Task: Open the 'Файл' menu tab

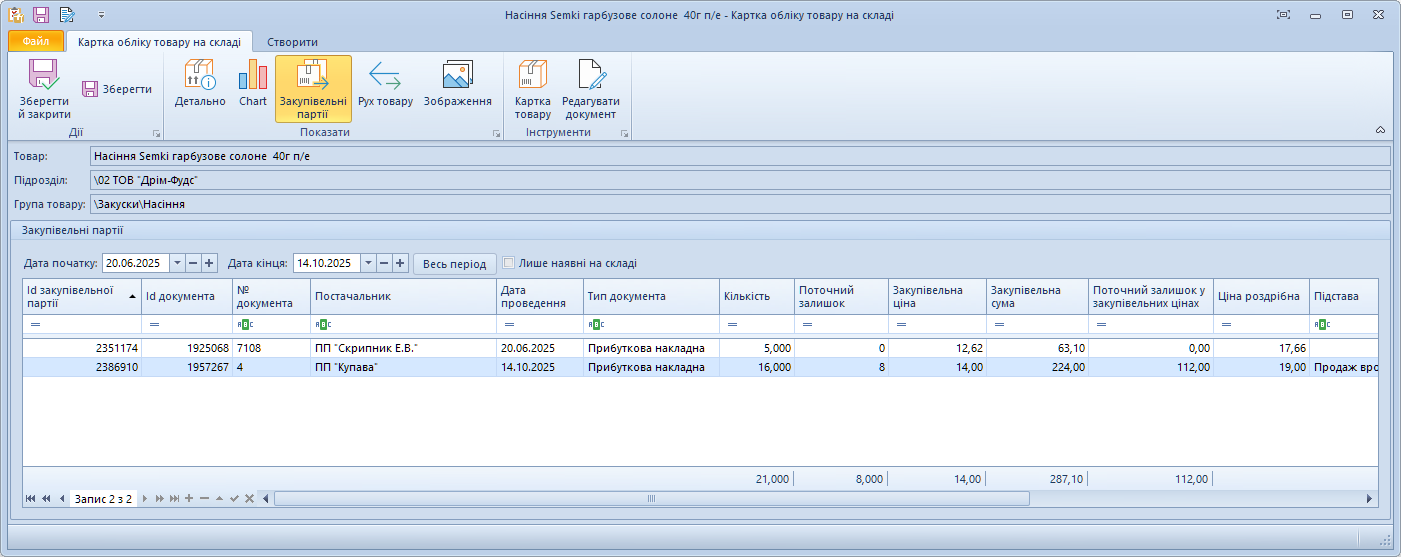Action: [x=36, y=42]
